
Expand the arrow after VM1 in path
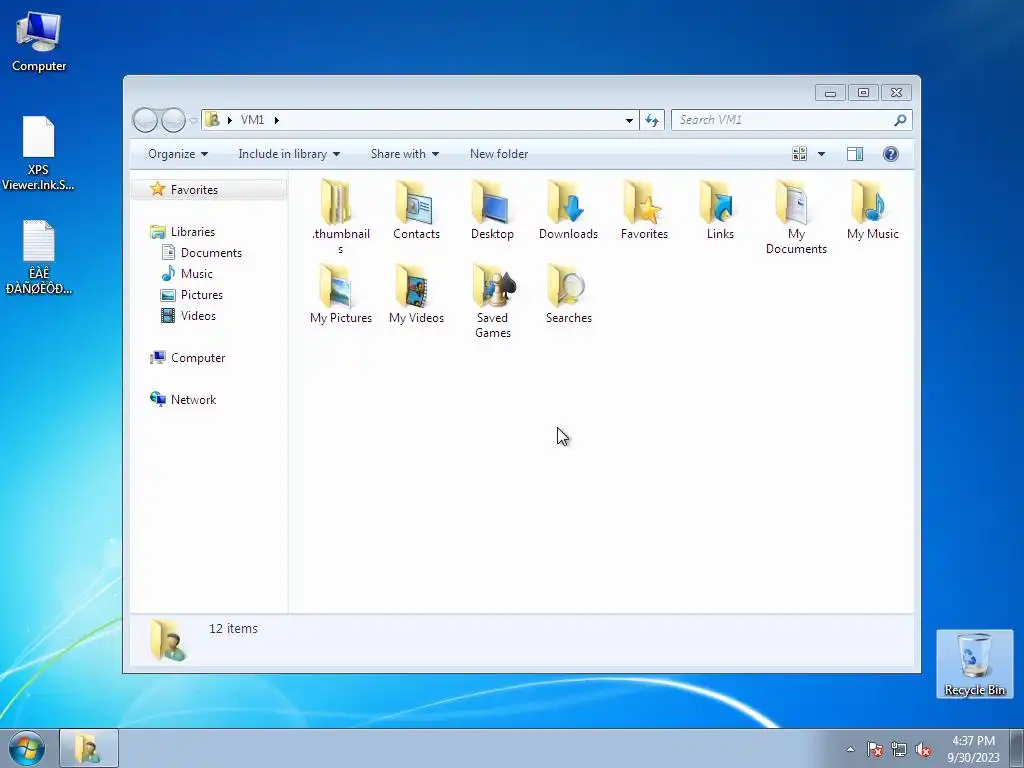[277, 120]
